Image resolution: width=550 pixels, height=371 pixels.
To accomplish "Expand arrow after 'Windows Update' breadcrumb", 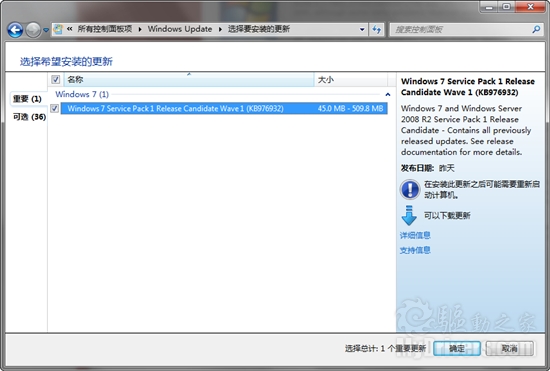I will 220,29.
